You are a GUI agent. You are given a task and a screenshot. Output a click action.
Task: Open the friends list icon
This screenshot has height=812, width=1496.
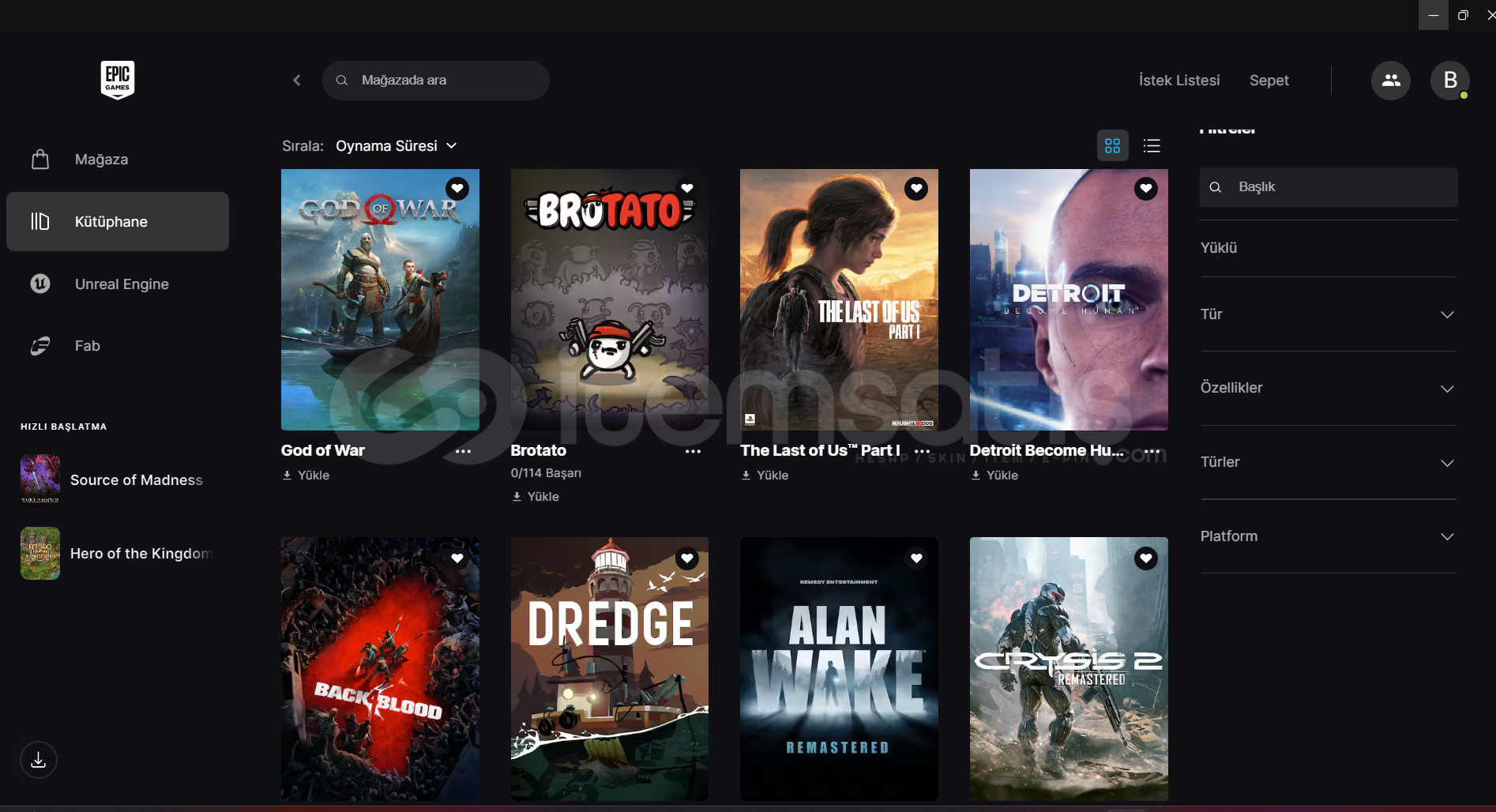[x=1391, y=80]
